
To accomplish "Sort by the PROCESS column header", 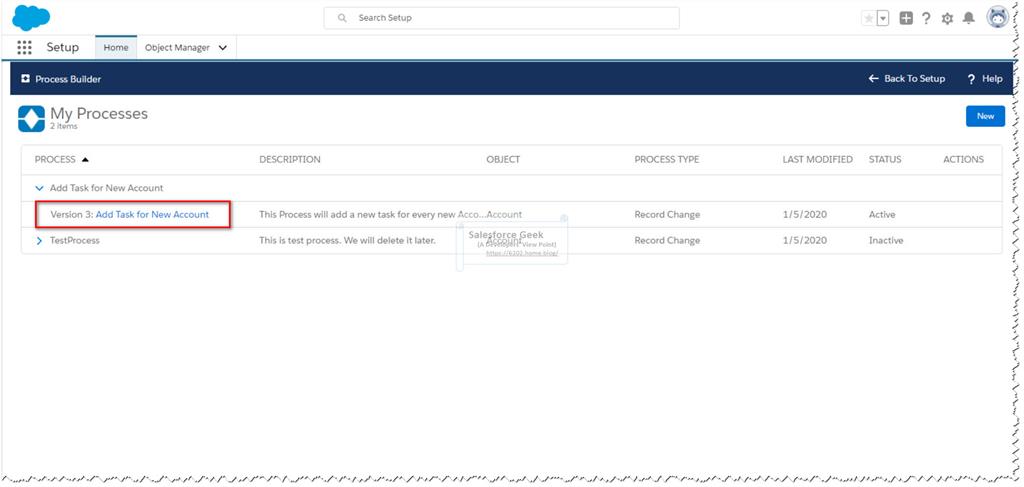I will pyautogui.click(x=55, y=159).
